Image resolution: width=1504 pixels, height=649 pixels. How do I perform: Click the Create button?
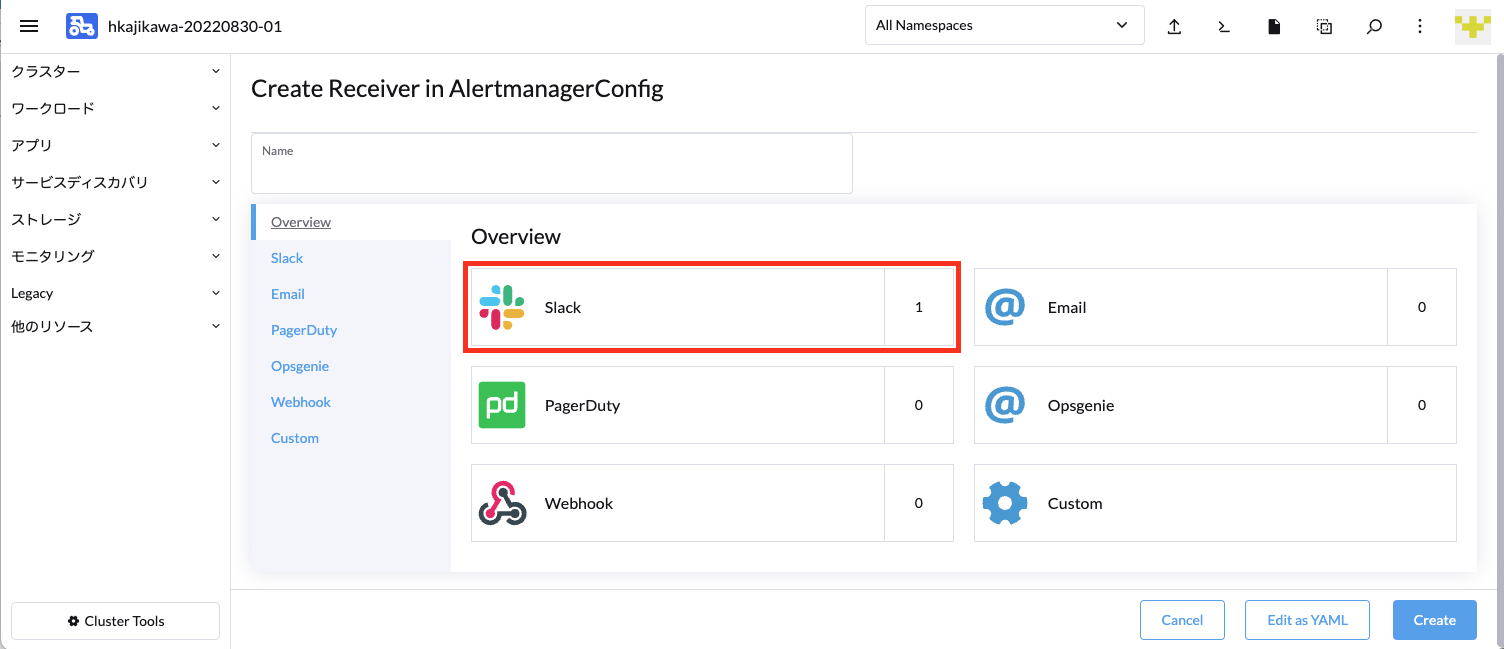point(1435,620)
